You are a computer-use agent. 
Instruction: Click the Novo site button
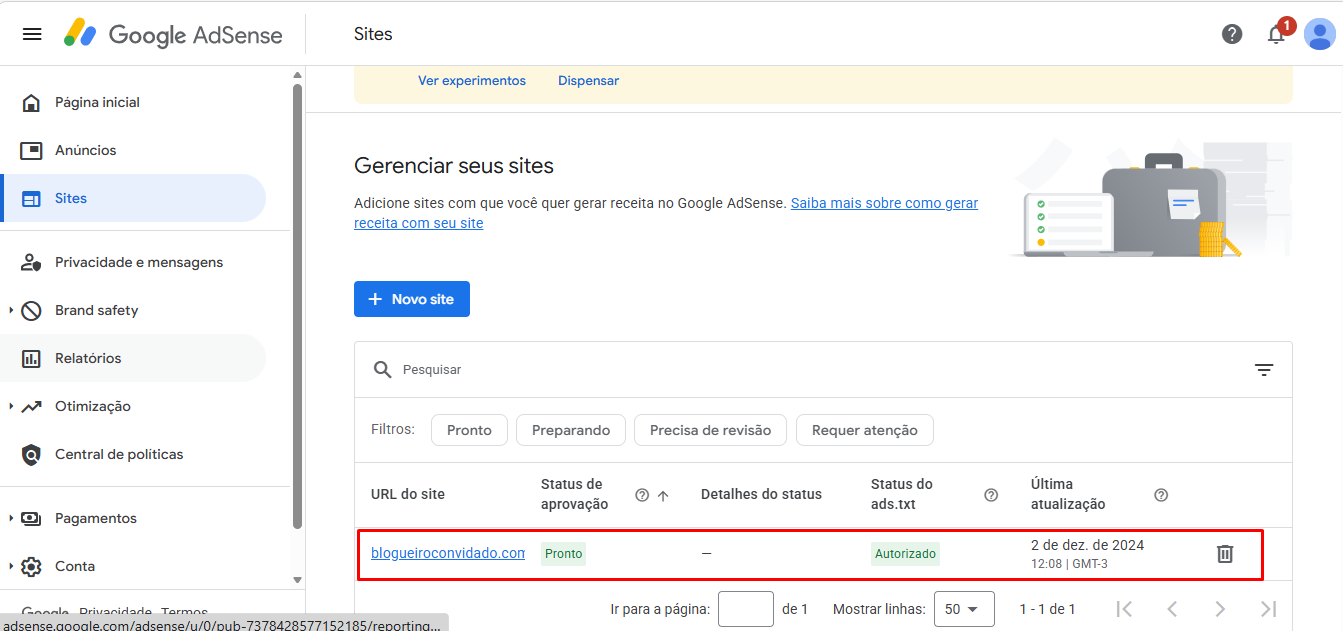coord(412,299)
